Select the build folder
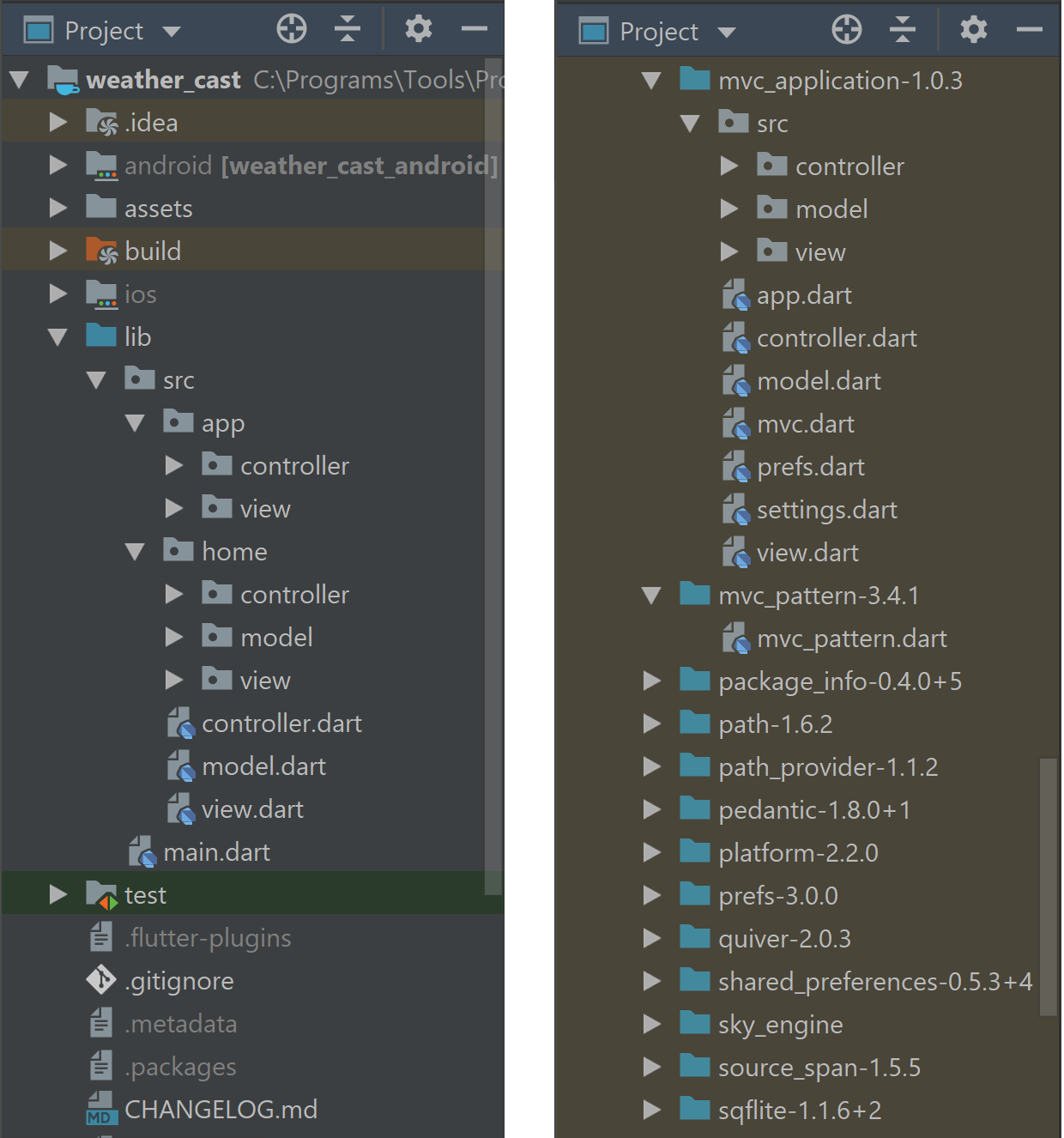 (153, 251)
